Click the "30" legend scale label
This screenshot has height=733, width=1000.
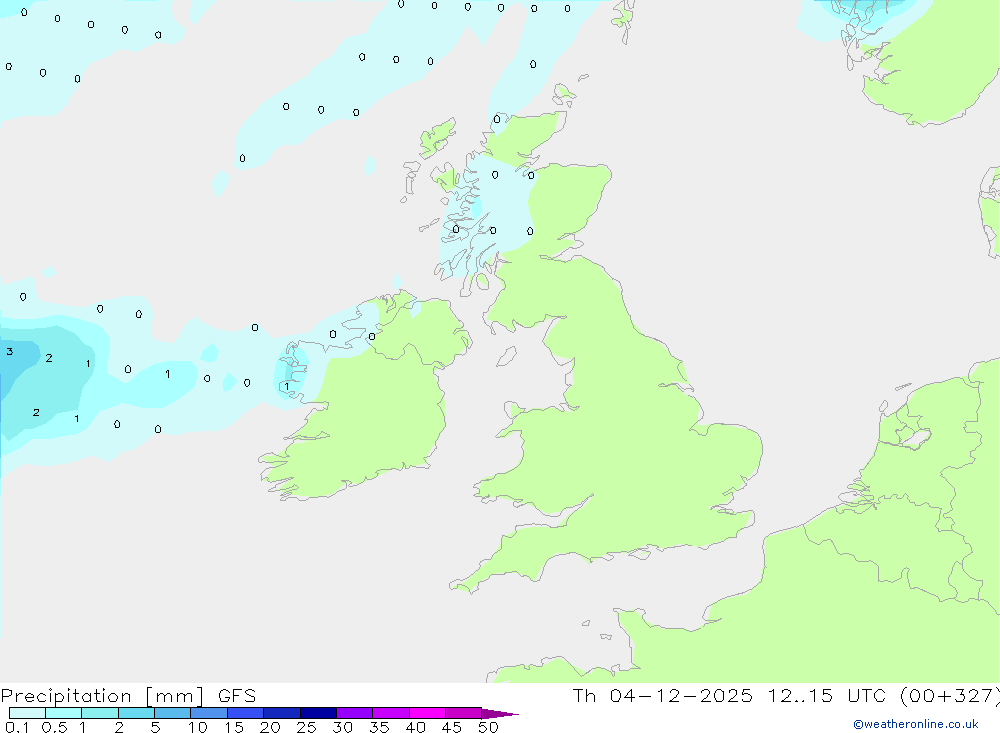click(343, 727)
